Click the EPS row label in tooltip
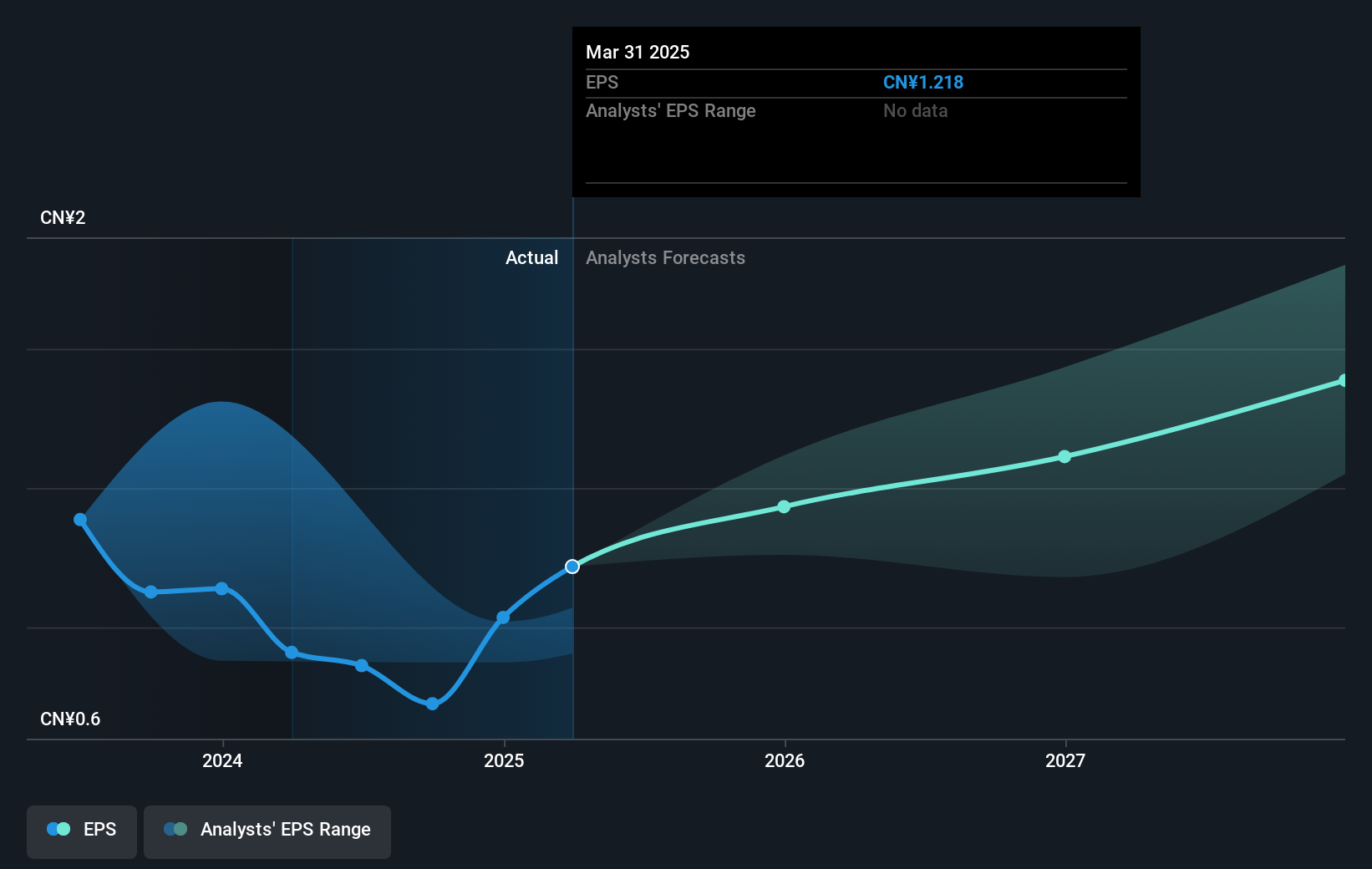The image size is (1372, 869). pos(602,82)
